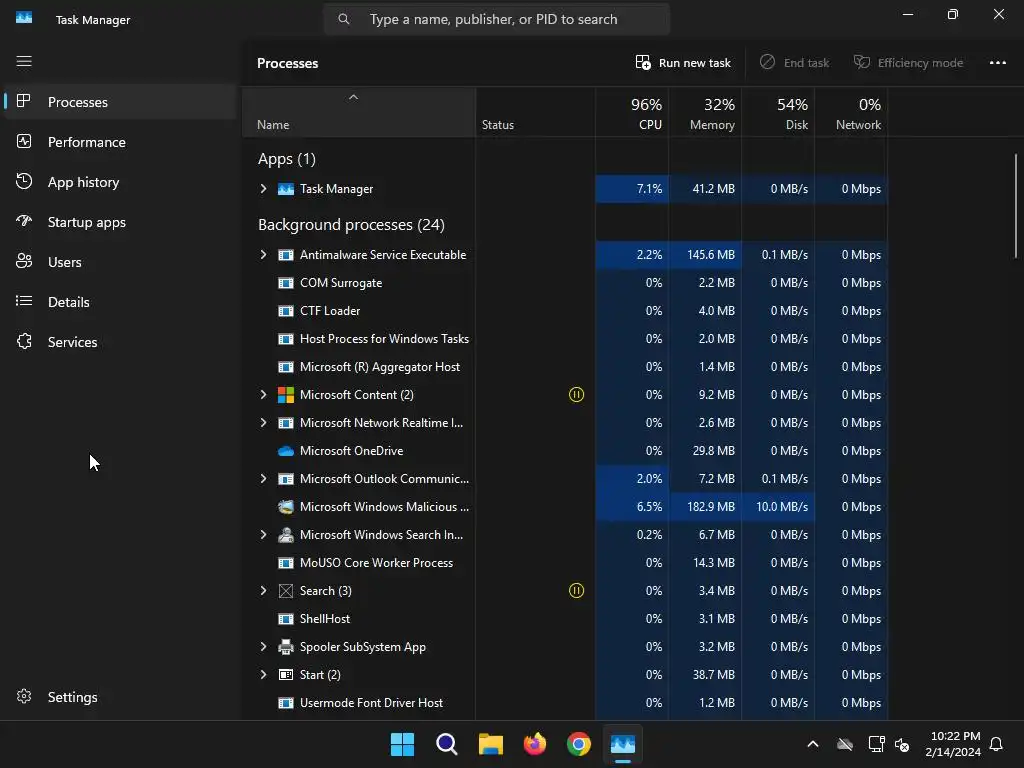Open the notifications bell

(x=997, y=744)
